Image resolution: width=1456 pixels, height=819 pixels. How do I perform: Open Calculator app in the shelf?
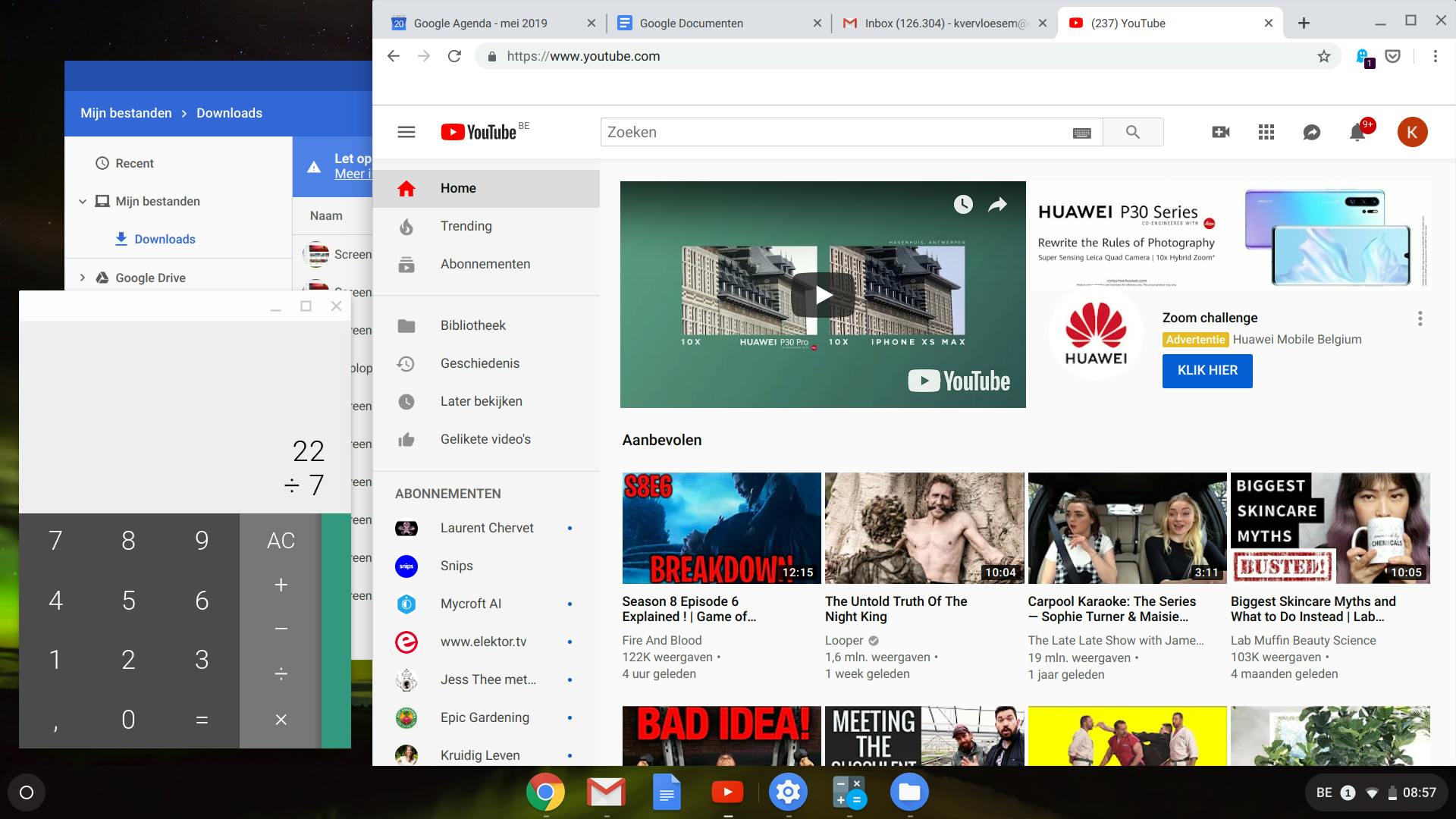(849, 792)
